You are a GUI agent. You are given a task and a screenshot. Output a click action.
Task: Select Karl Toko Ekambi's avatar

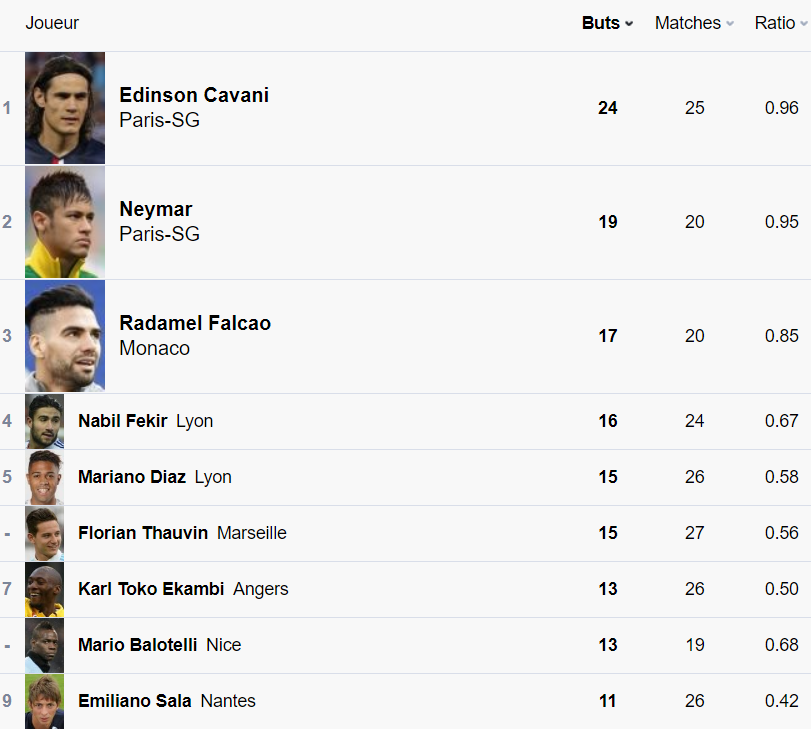45,589
